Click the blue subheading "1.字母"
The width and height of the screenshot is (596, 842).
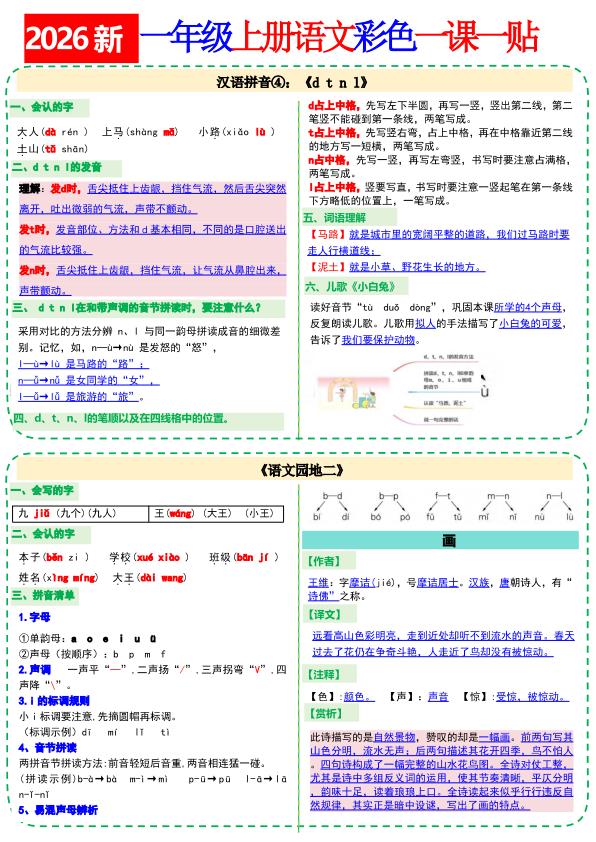click(x=34, y=617)
